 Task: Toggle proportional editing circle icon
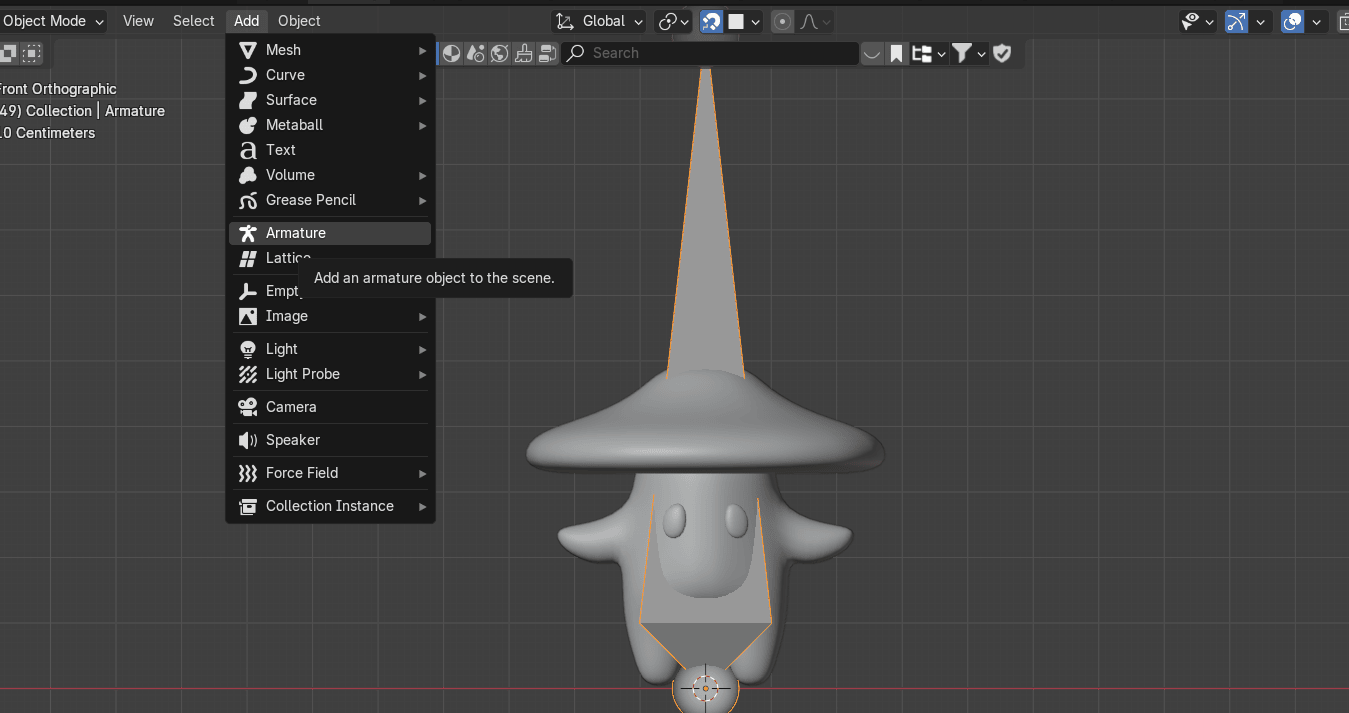click(x=783, y=21)
